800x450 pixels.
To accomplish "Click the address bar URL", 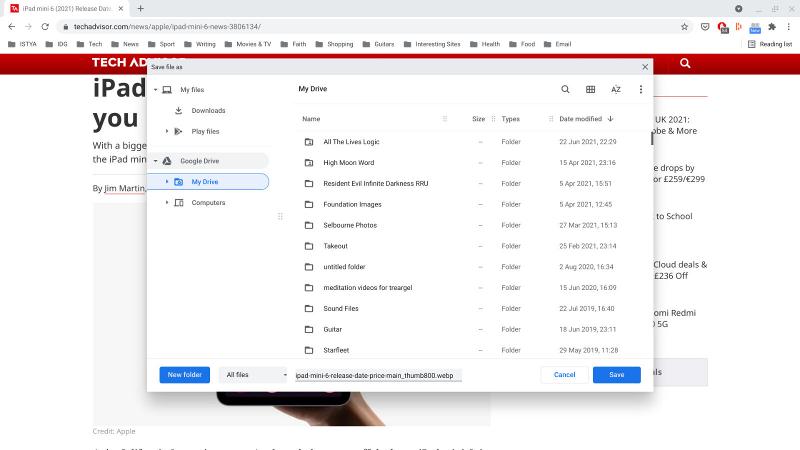I will point(167,27).
